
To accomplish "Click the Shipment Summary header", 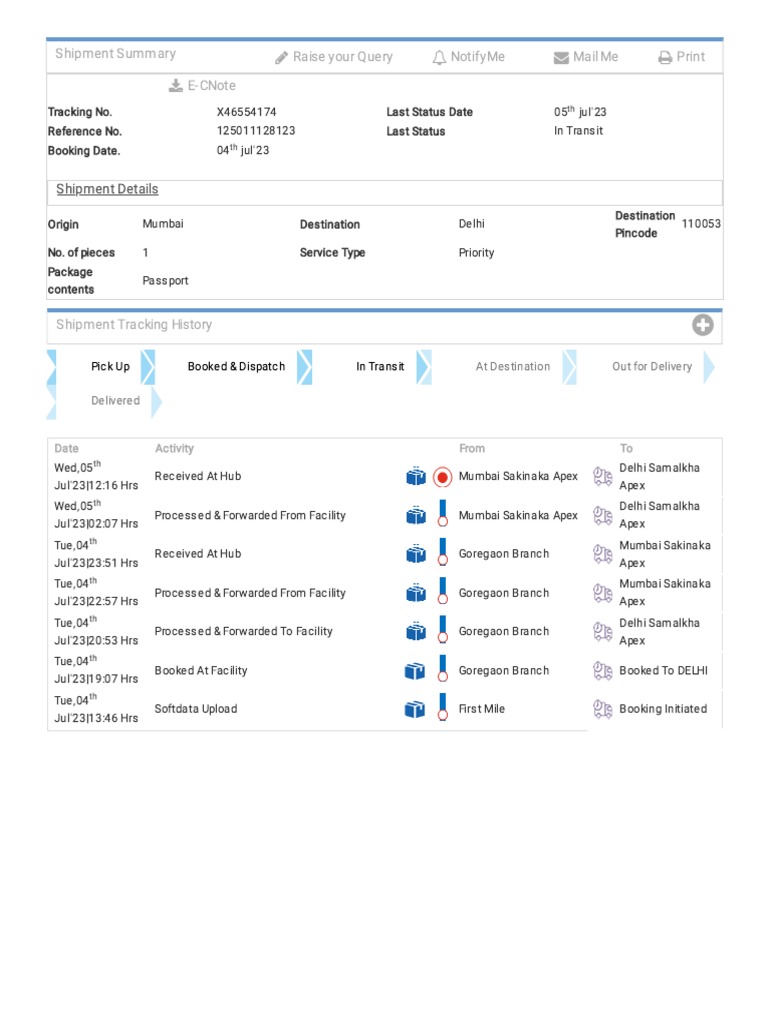I will [x=115, y=54].
